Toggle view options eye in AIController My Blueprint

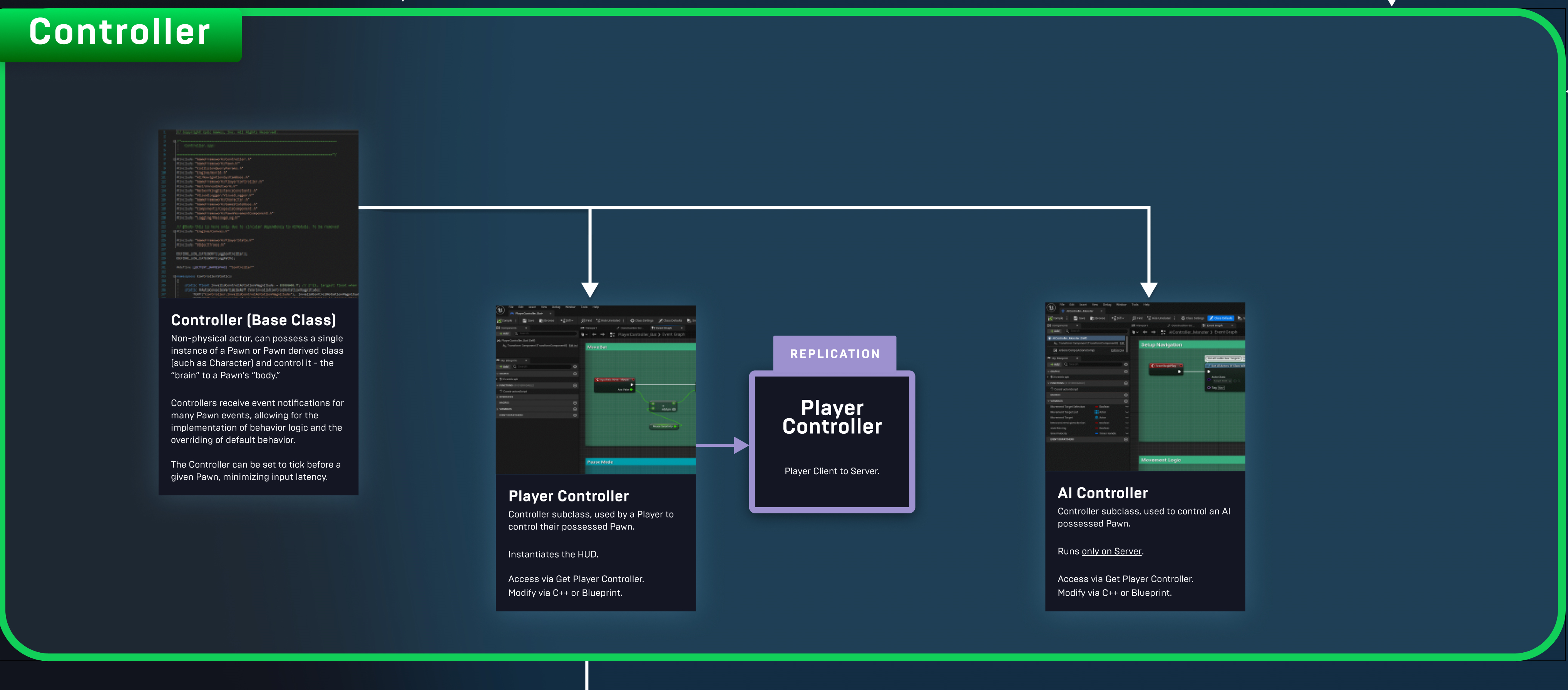pos(1126,364)
